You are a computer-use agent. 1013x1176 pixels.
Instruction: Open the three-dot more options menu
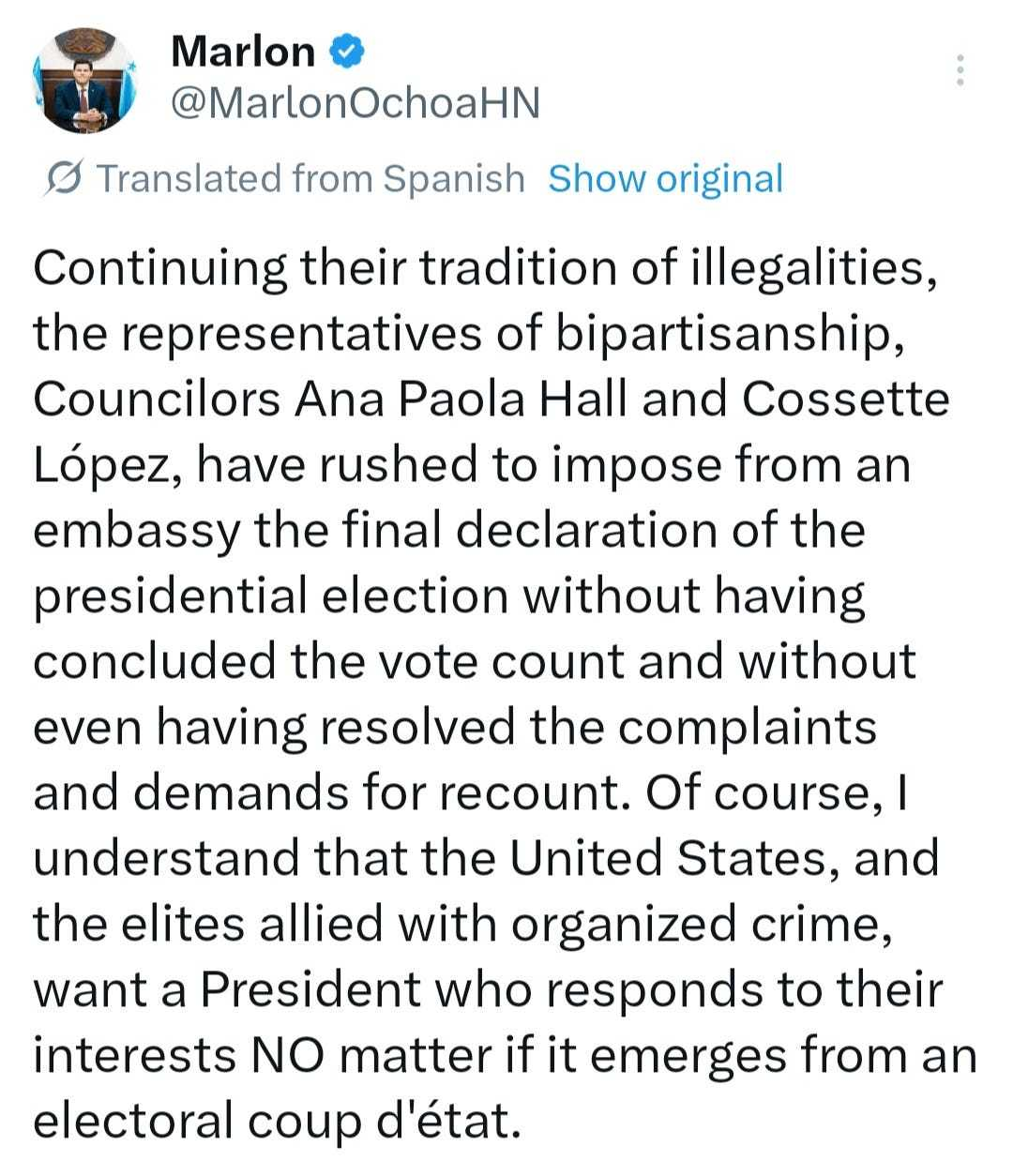click(x=959, y=70)
